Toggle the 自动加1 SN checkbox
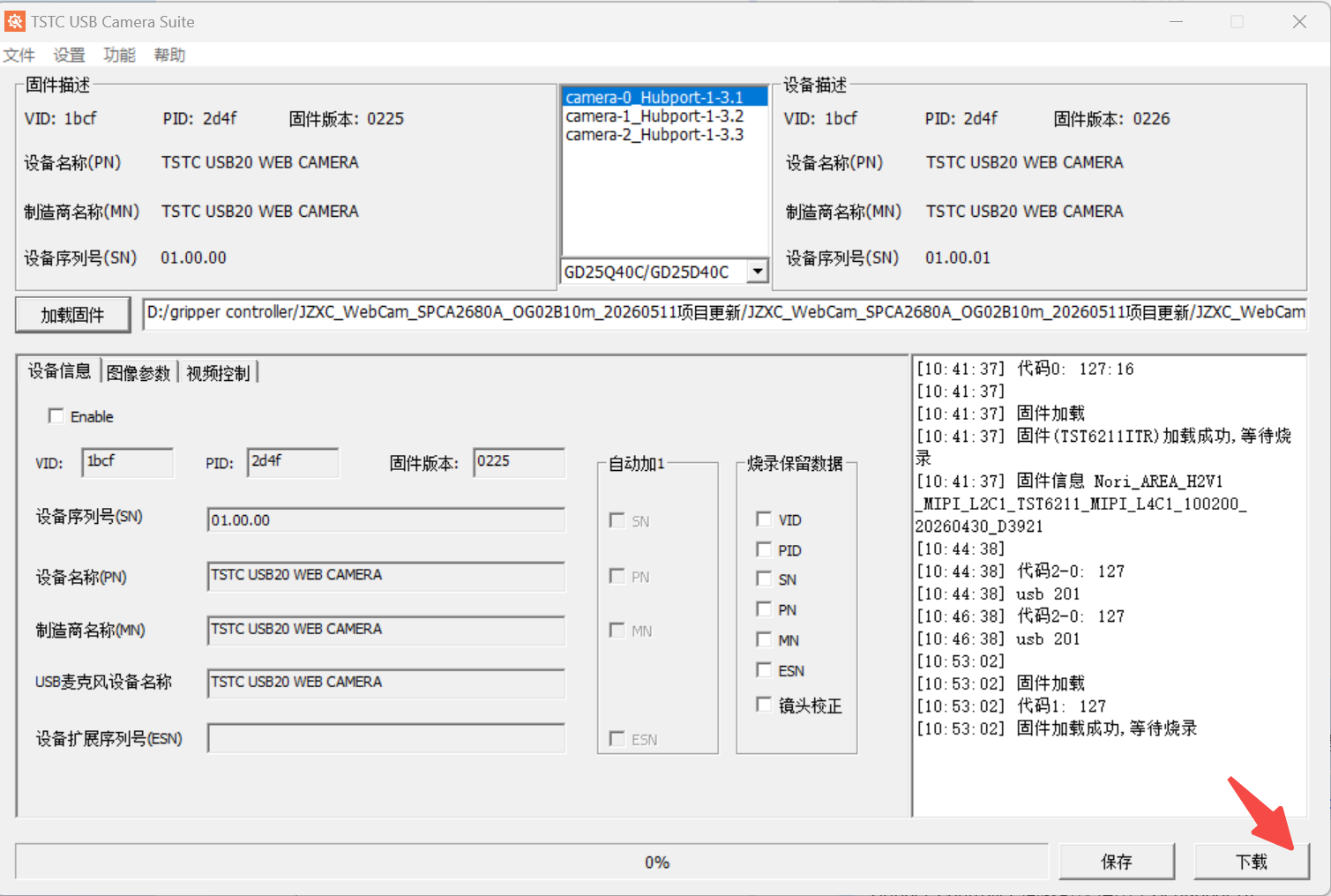The image size is (1331, 896). click(x=617, y=520)
